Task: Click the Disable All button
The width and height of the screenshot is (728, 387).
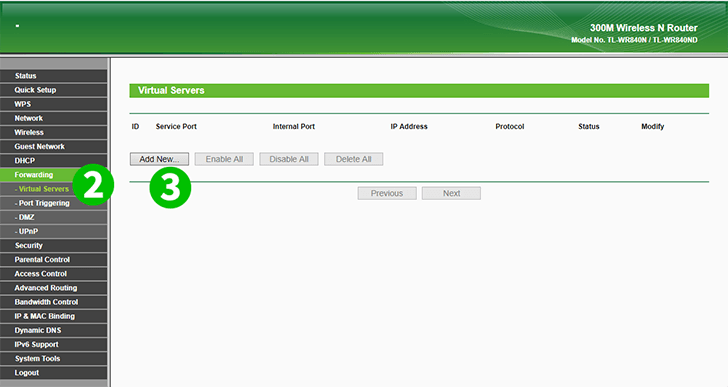Action: pos(289,159)
